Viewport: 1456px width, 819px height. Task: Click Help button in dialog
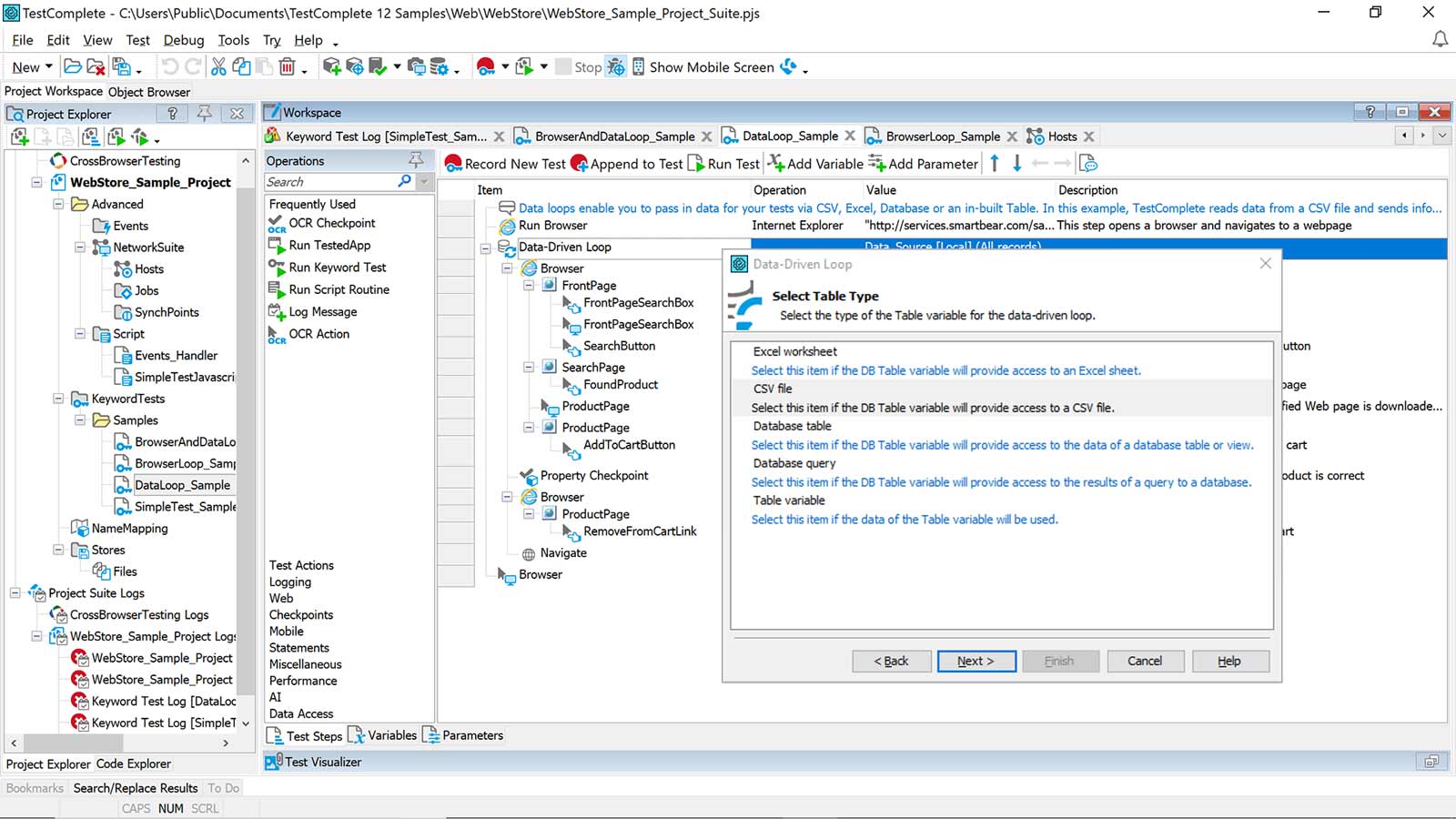[1229, 662]
